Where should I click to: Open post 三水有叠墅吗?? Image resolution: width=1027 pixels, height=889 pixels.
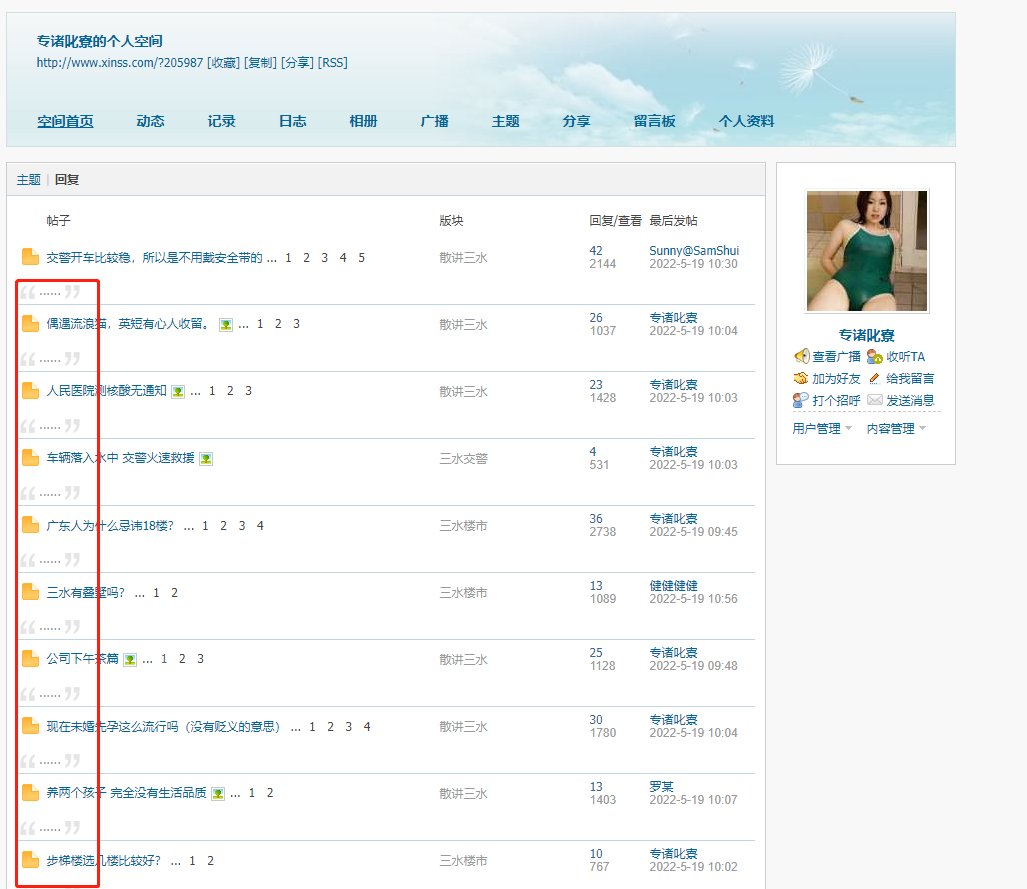86,592
